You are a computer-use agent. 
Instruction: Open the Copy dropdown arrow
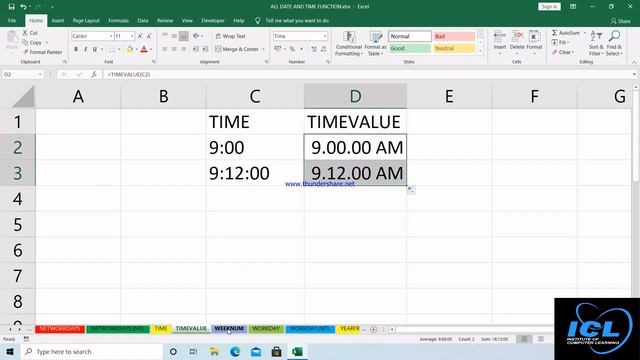[x=46, y=43]
